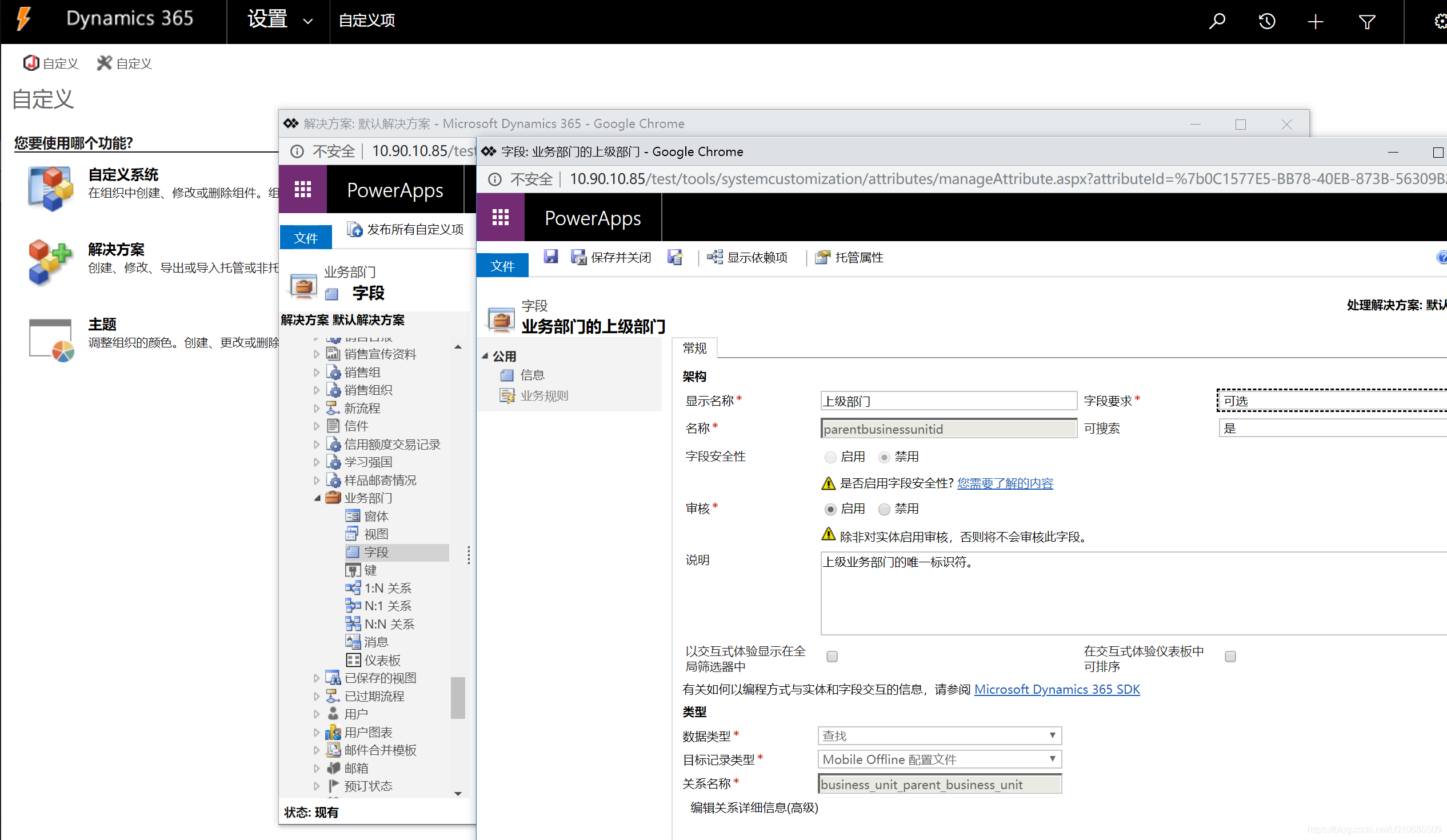Open the target record type dropdown

click(939, 759)
